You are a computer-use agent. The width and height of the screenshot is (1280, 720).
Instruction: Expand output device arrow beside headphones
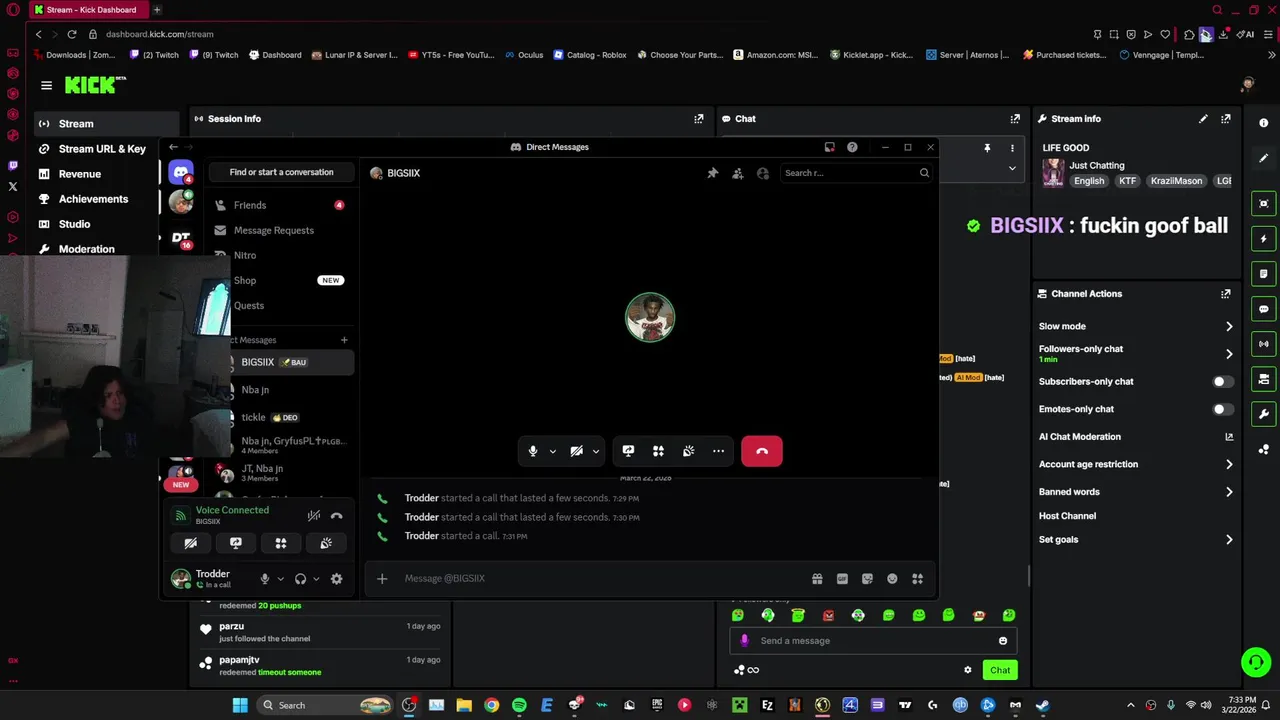tap(316, 578)
